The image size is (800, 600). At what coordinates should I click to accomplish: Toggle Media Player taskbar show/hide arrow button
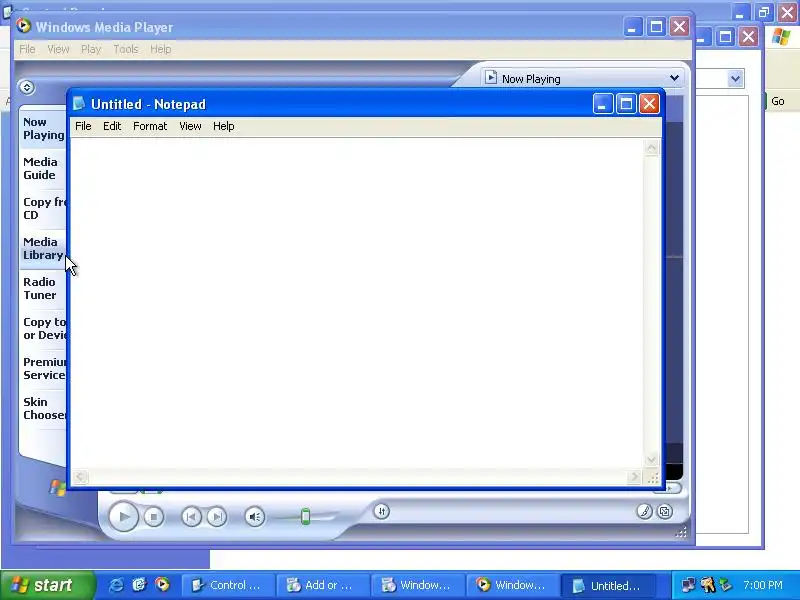pyautogui.click(x=27, y=87)
